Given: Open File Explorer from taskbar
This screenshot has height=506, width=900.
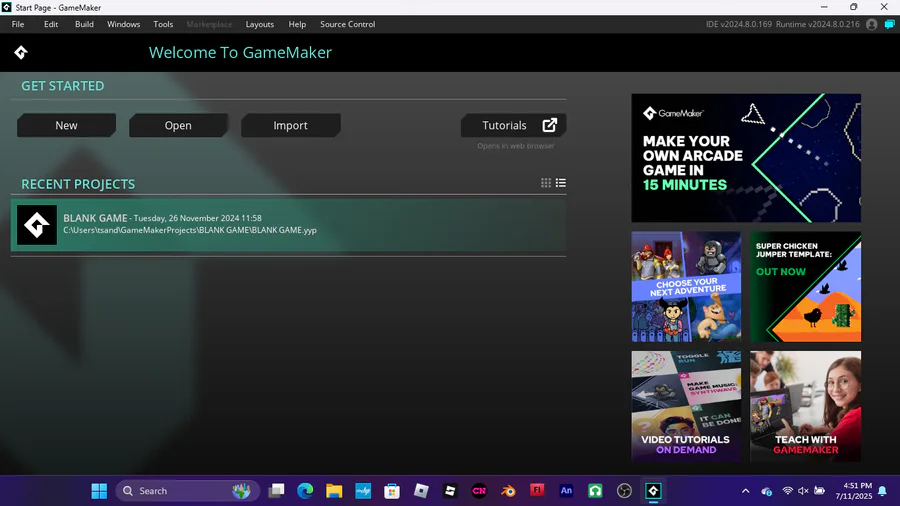Looking at the screenshot, I should pos(334,491).
